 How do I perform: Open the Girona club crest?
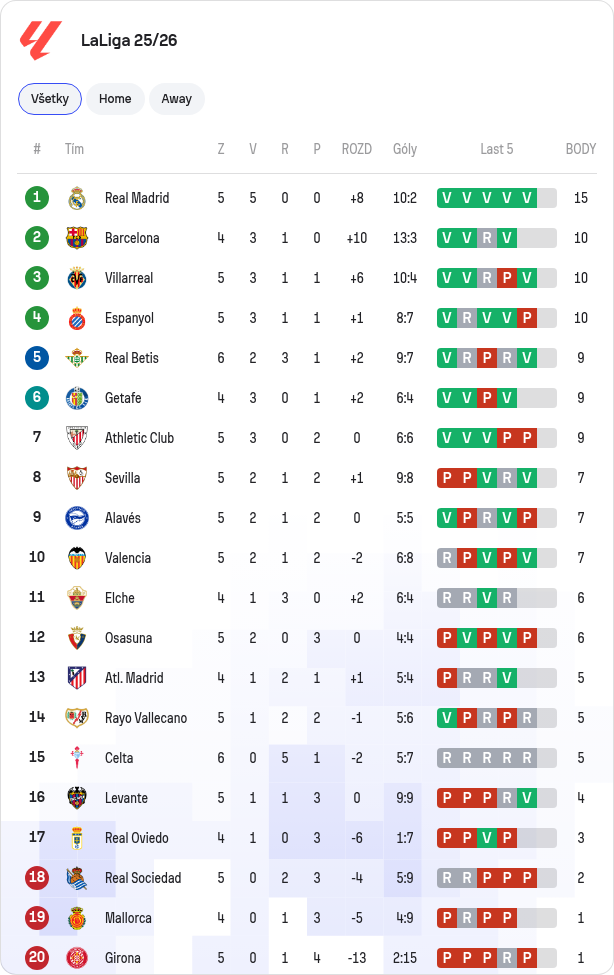pos(77,958)
